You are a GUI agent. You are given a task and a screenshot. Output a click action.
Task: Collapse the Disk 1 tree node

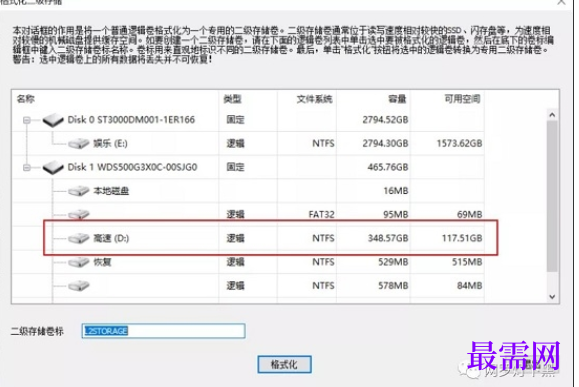pyautogui.click(x=27, y=168)
